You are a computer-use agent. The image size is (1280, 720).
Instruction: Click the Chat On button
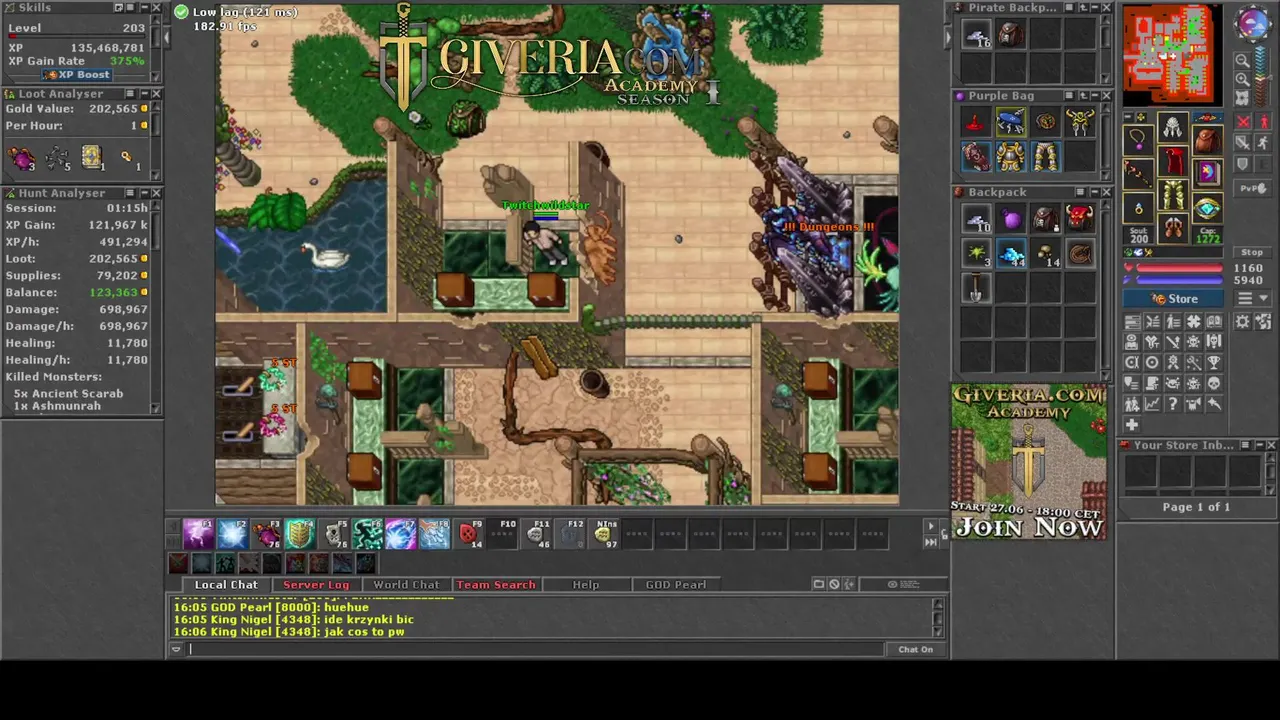point(916,649)
